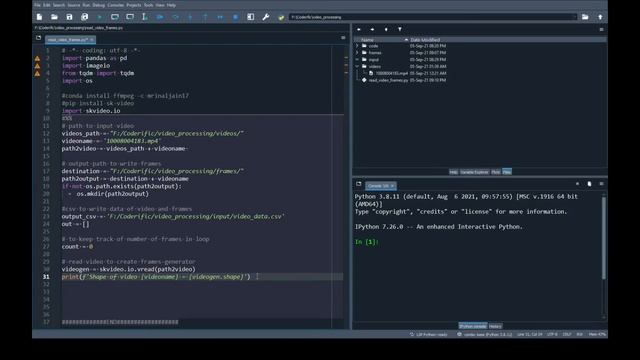Open PYTHONPATH manager
This screenshot has height=360, width=640.
(281, 17)
